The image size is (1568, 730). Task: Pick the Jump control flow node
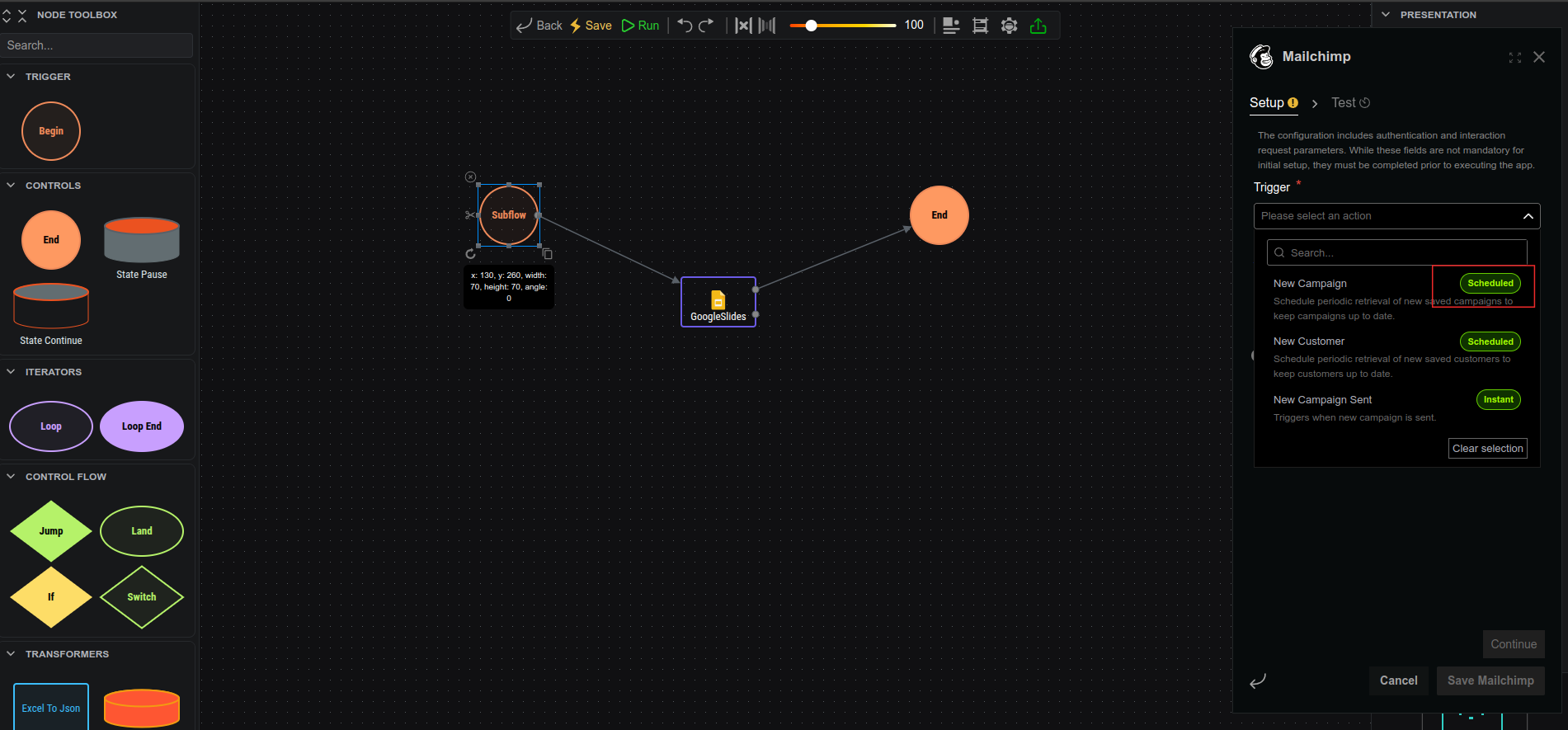pos(51,531)
